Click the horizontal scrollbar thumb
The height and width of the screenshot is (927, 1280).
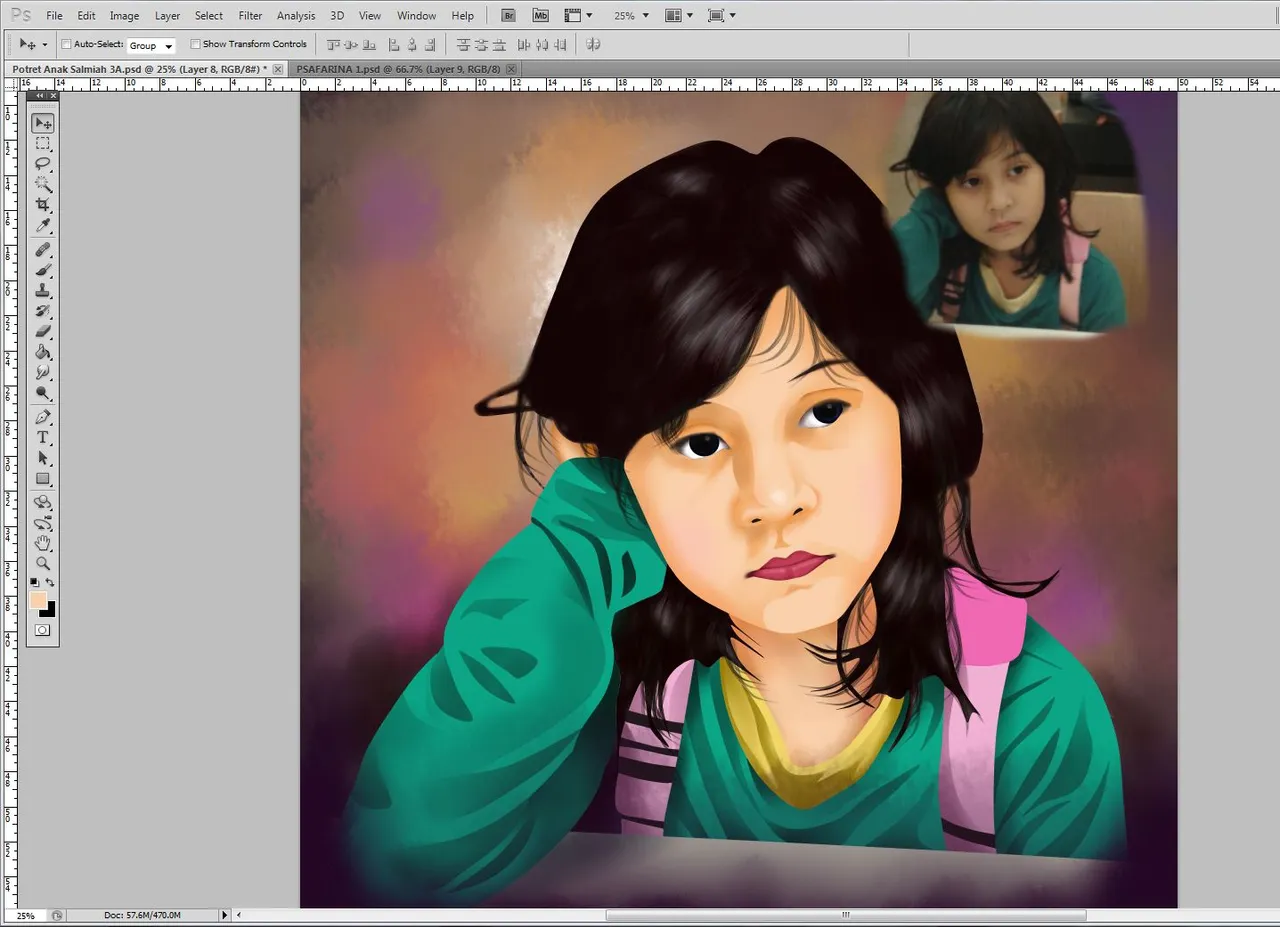pos(845,915)
